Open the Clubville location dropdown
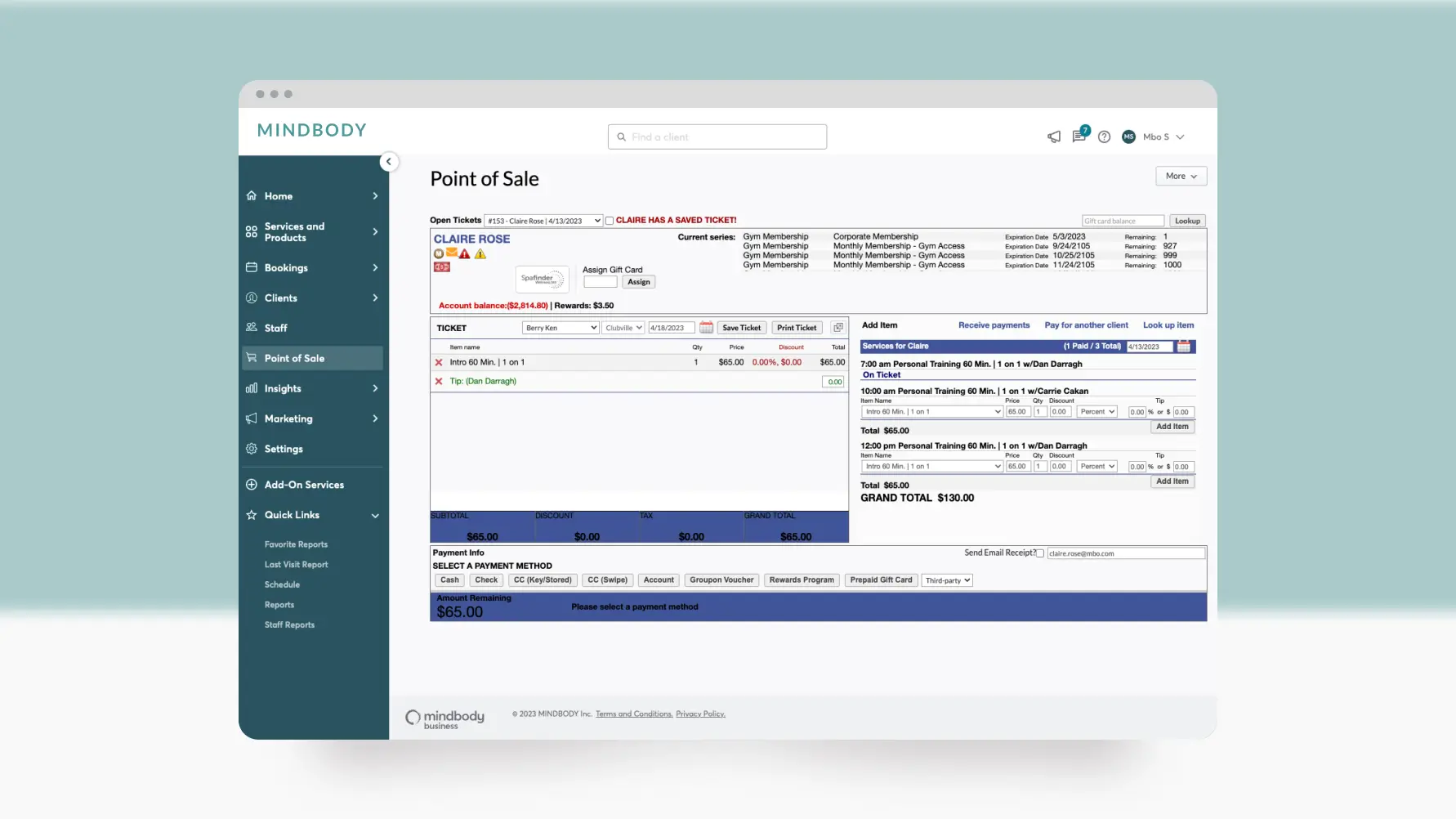 623,328
